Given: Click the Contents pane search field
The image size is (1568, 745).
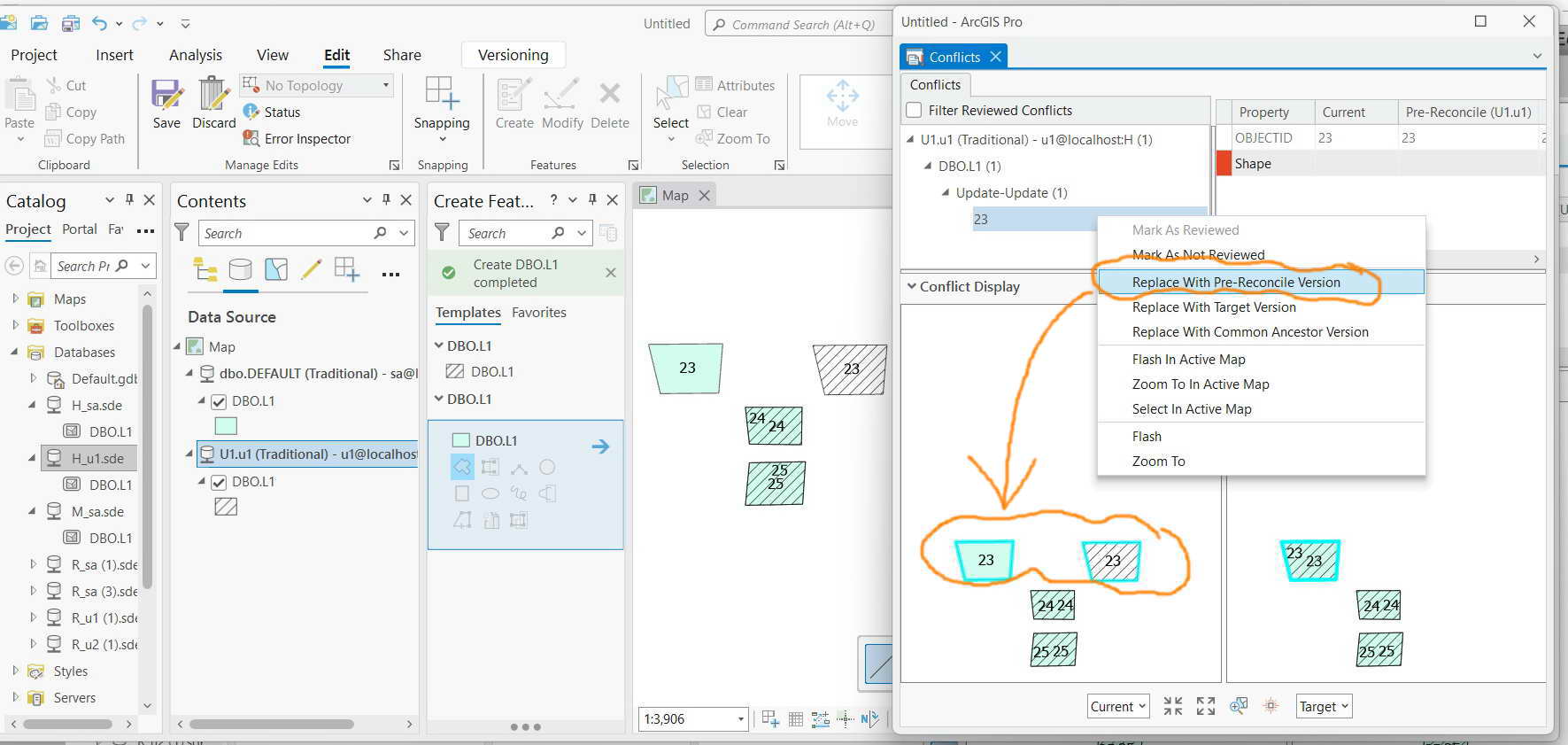Looking at the screenshot, I should 305,233.
